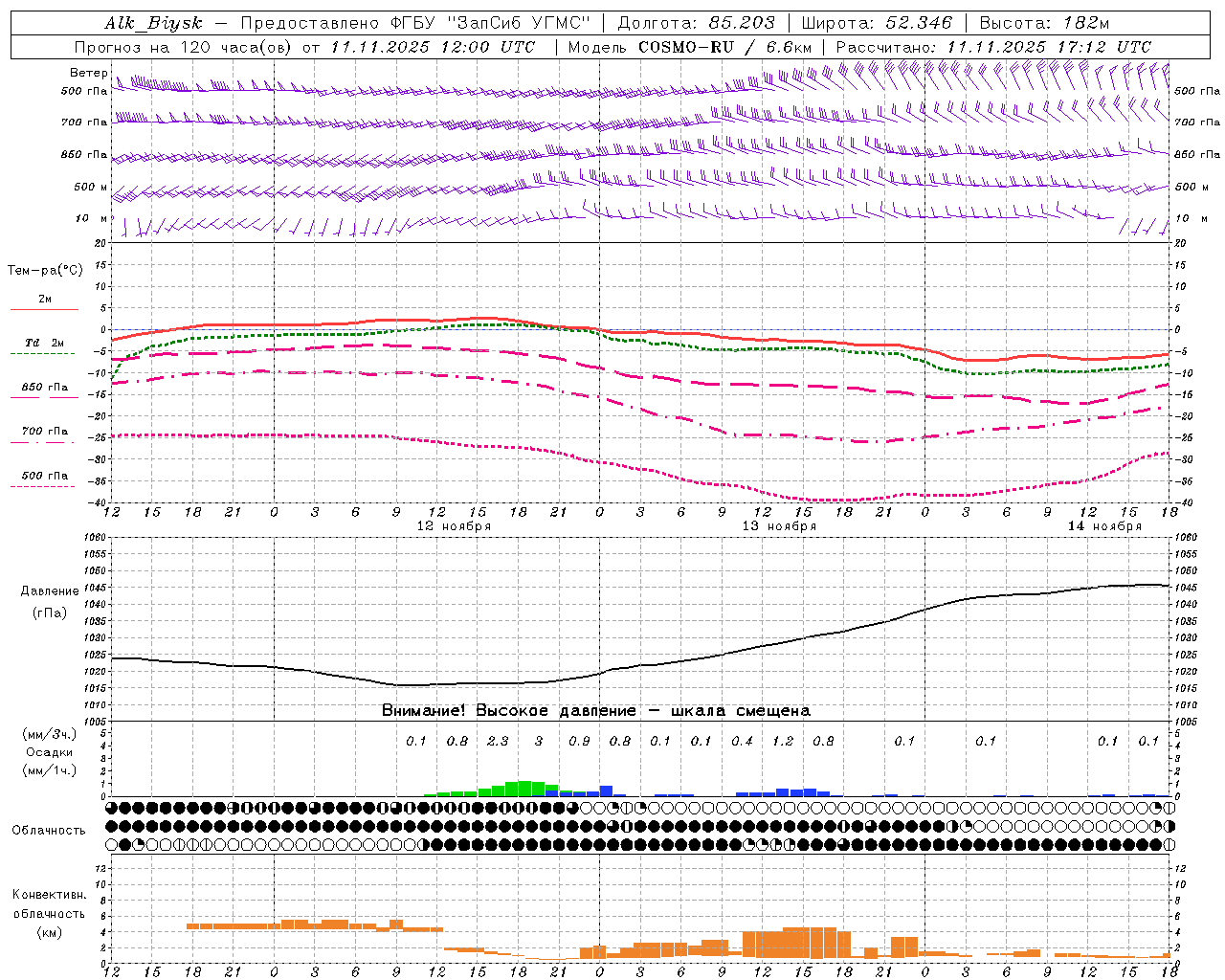Click the 500 гПа temperature legend entry

pyautogui.click(x=45, y=476)
